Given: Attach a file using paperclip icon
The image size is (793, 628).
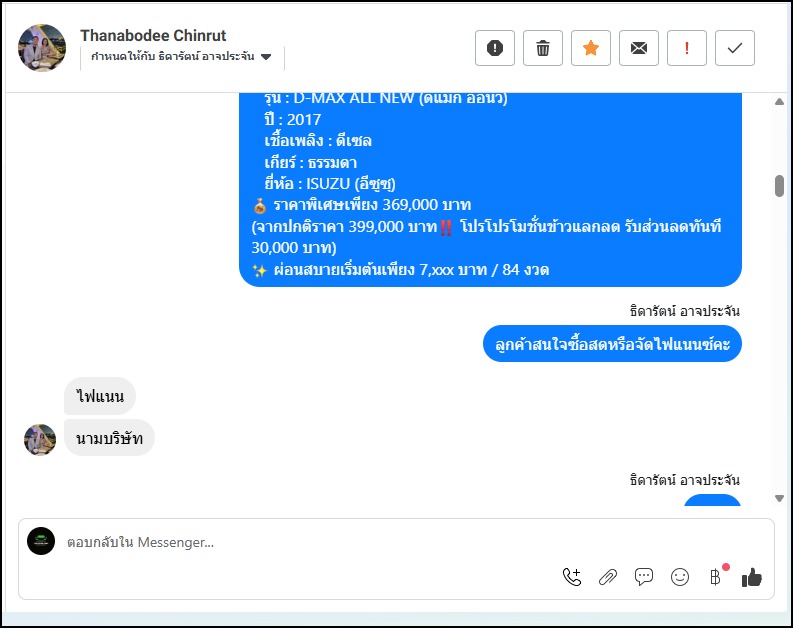Looking at the screenshot, I should [x=608, y=577].
